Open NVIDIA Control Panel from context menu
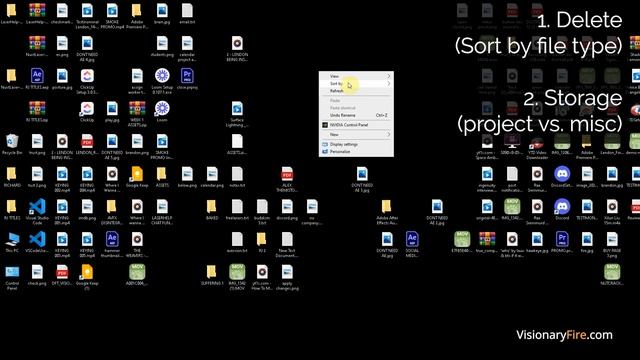The height and width of the screenshot is (360, 640). point(356,125)
